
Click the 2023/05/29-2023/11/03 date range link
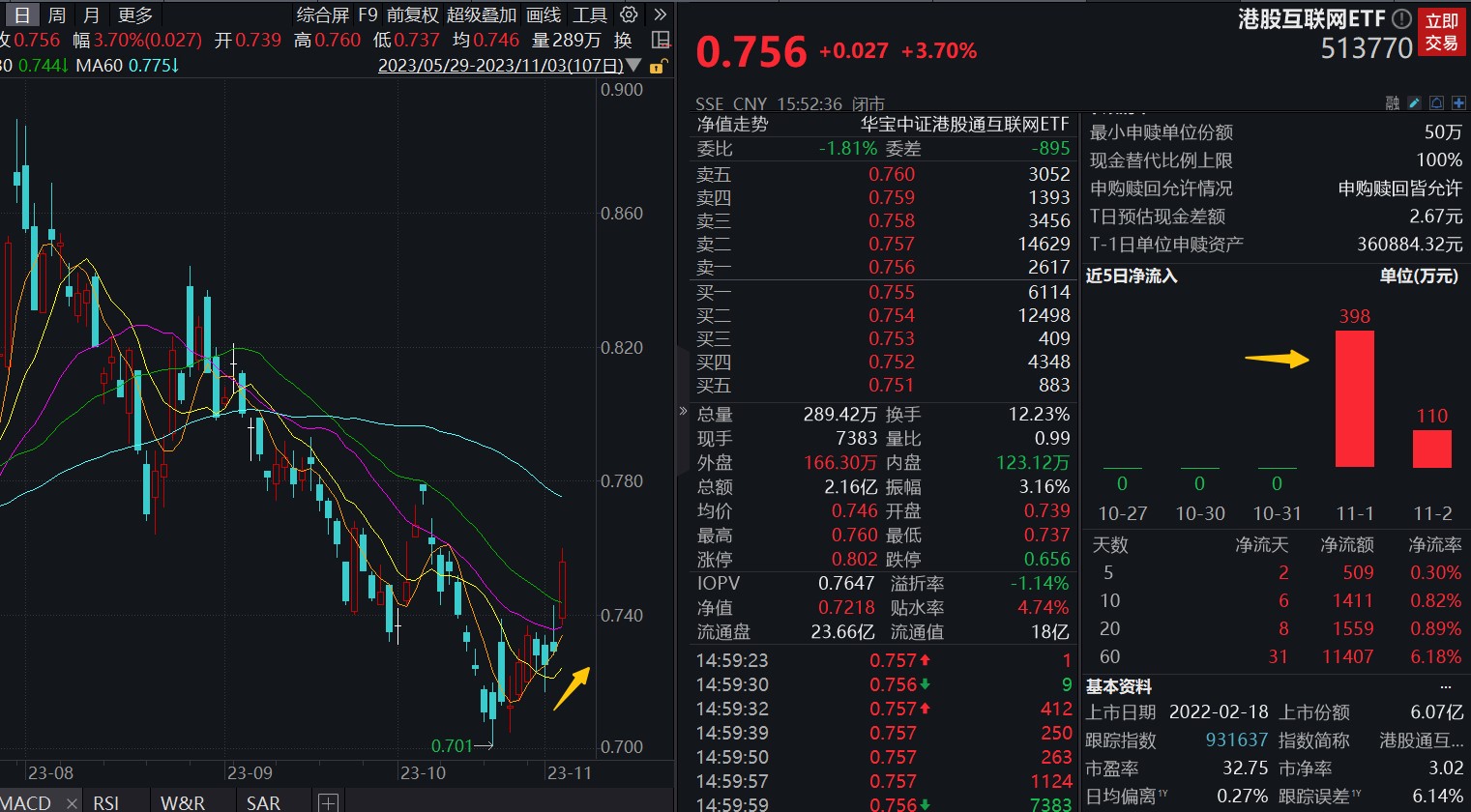coord(500,66)
